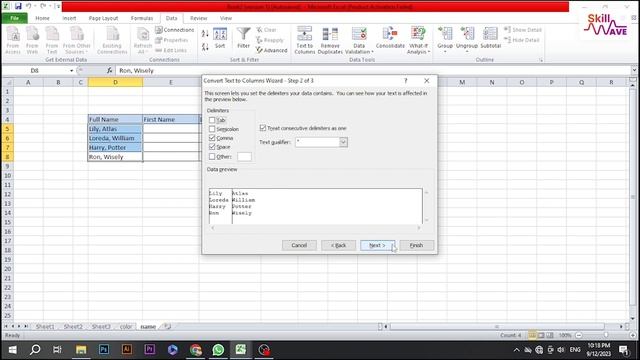Toggle Treat consecutive delimiters as one
640x360 pixels.
[x=263, y=128]
